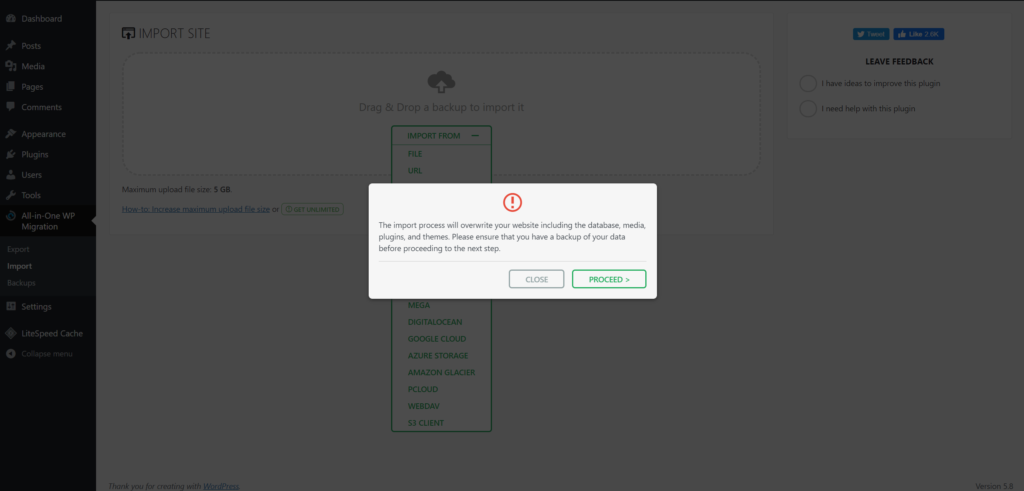Open the Settings menu label

pyautogui.click(x=36, y=307)
